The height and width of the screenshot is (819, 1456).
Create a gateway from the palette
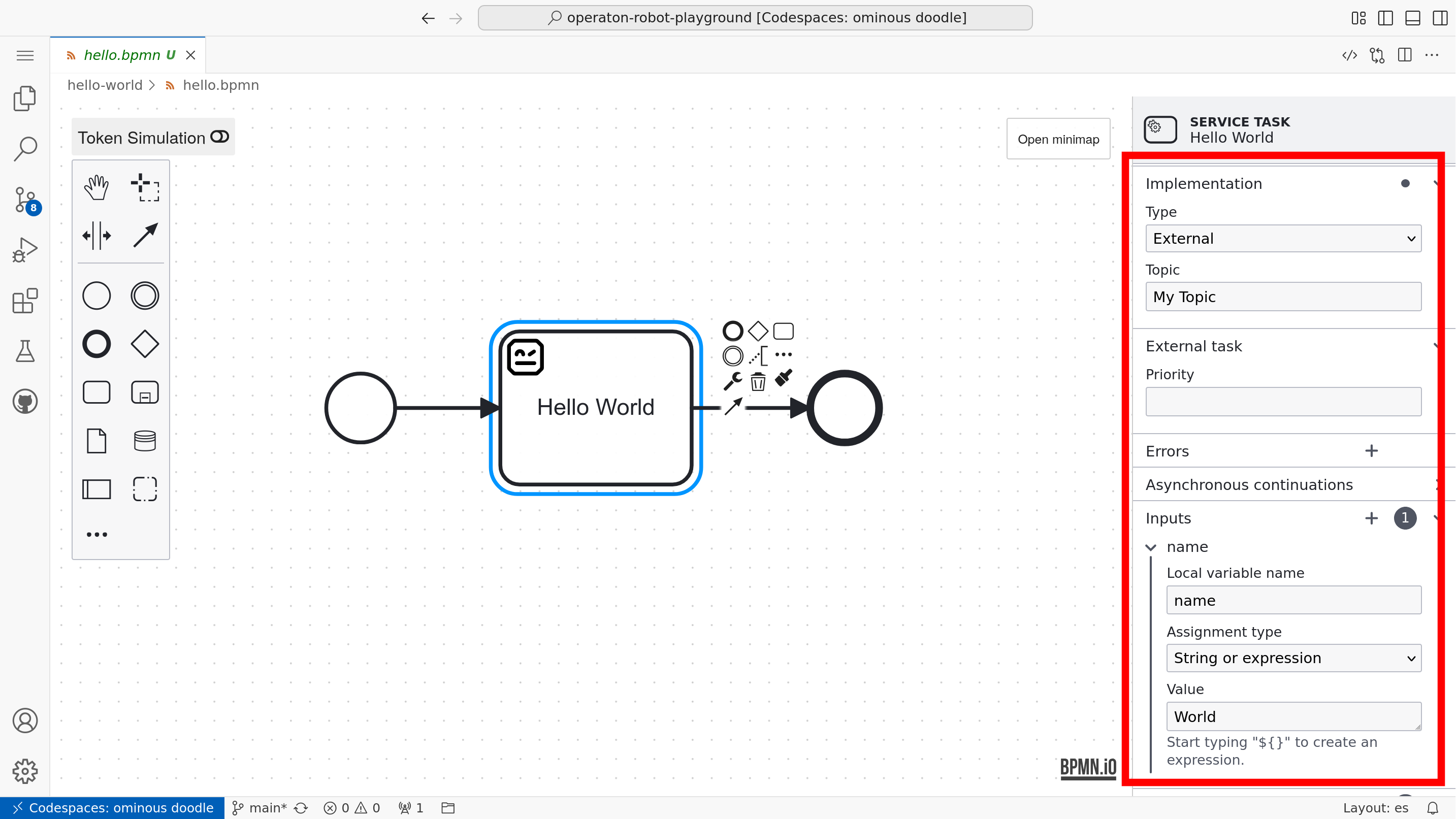(x=145, y=344)
